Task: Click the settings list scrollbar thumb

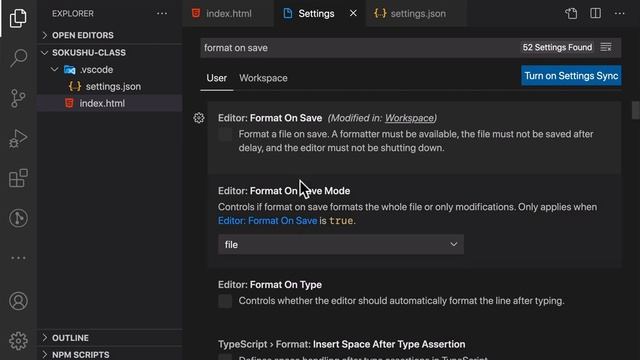Action: (x=635, y=110)
